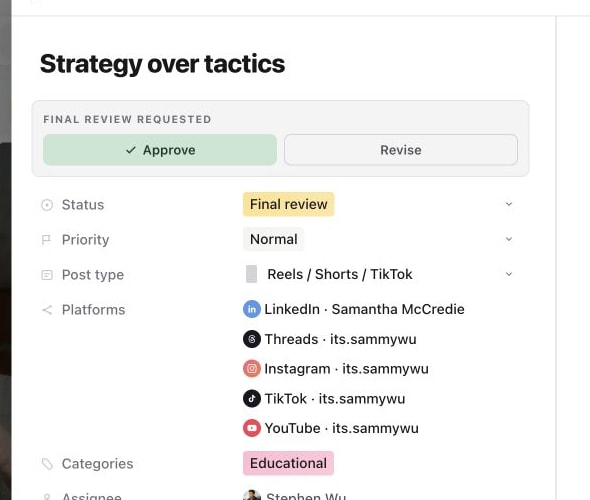
Task: Click the TikTok platform icon
Action: 252,398
